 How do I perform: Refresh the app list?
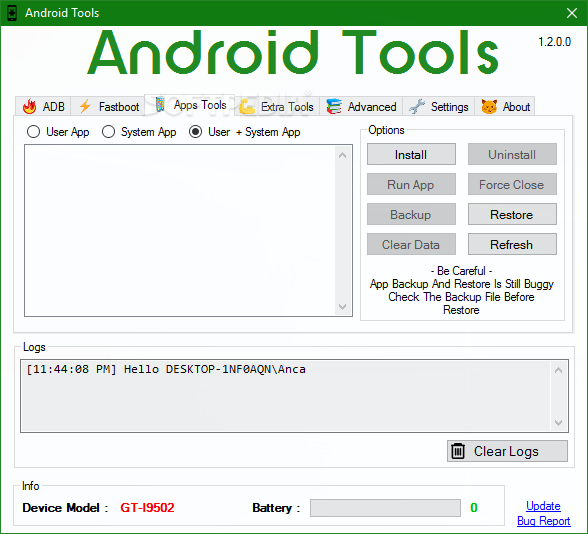pos(512,244)
